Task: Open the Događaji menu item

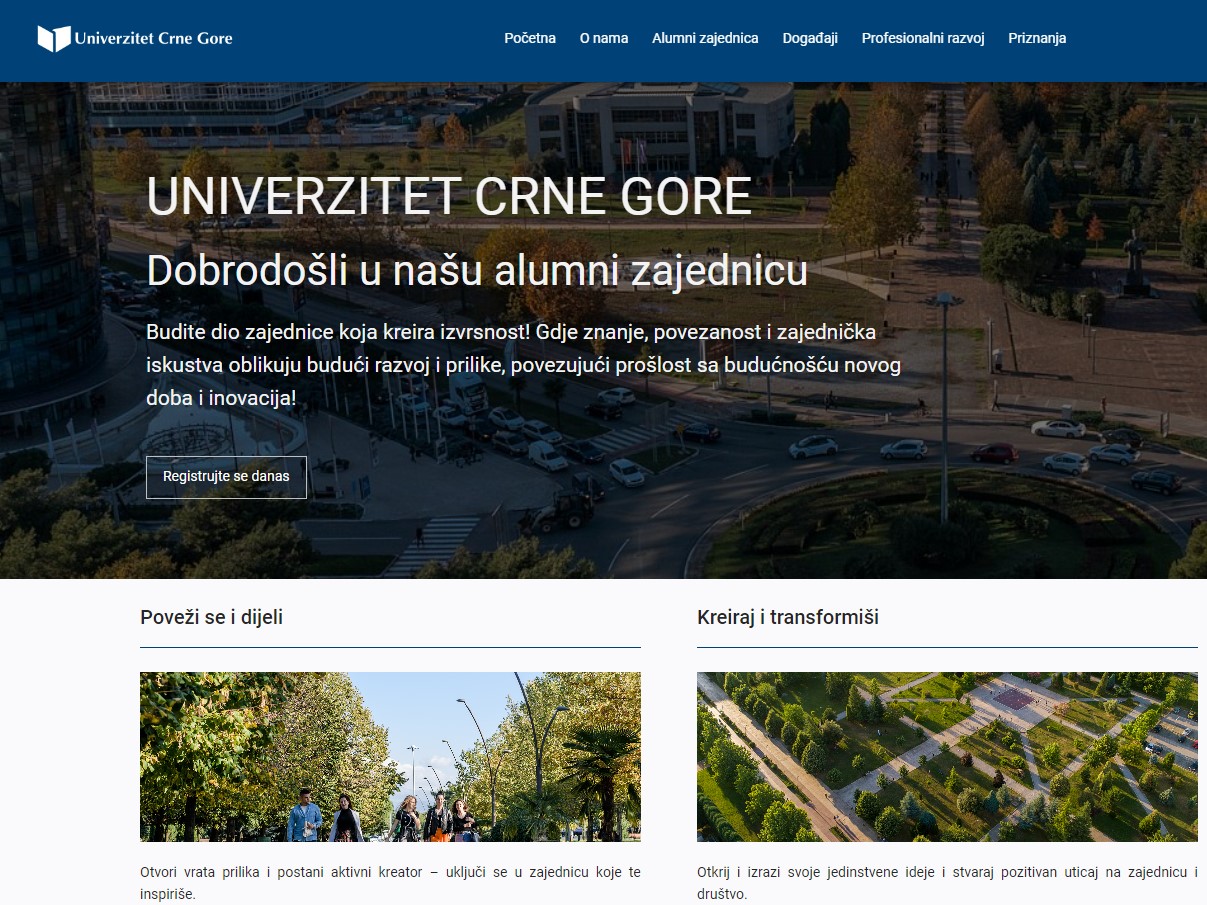Action: [810, 38]
